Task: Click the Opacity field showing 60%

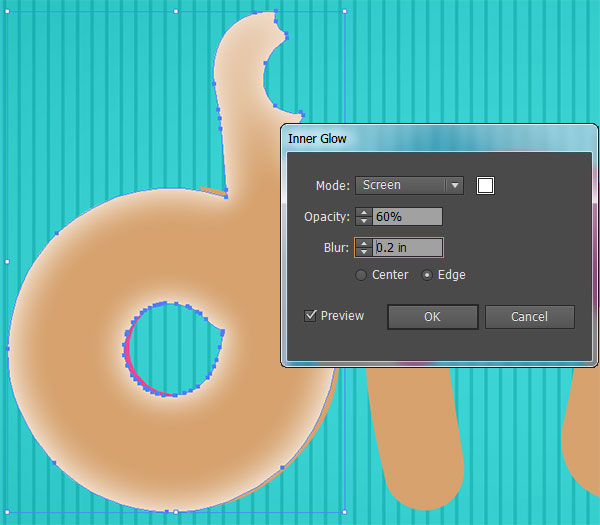Action: click(x=407, y=217)
